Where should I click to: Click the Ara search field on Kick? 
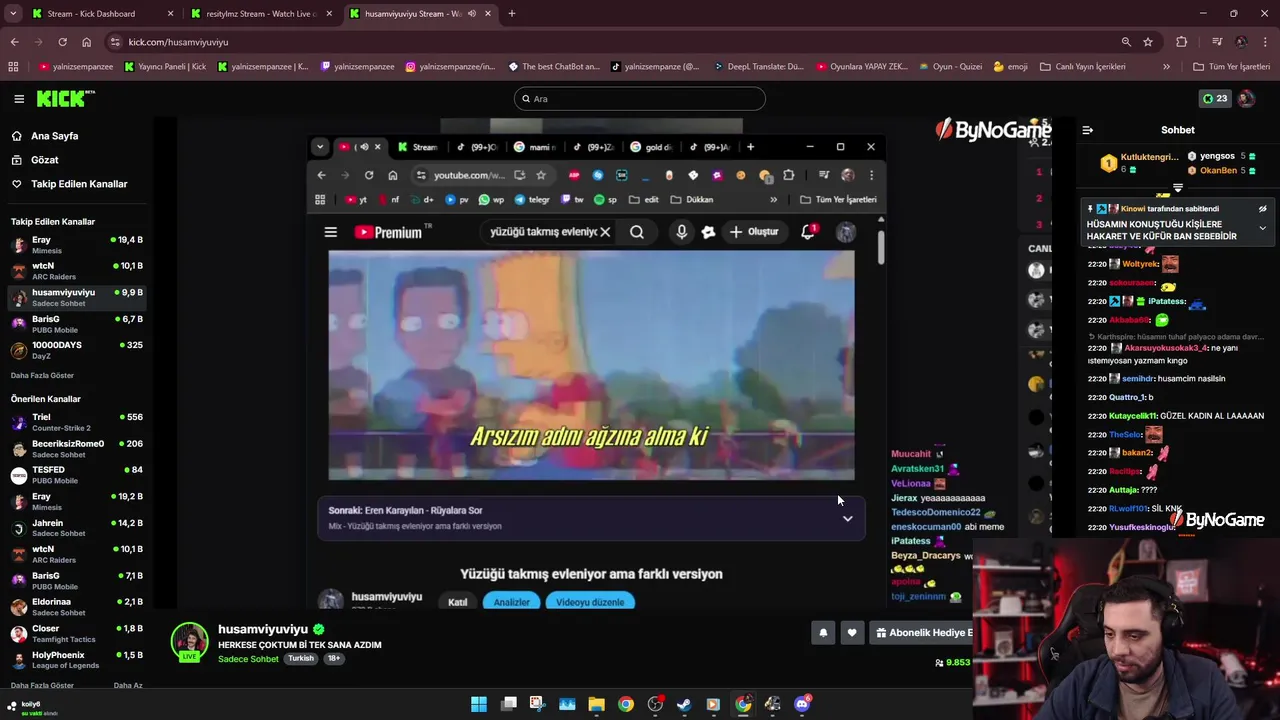640,98
